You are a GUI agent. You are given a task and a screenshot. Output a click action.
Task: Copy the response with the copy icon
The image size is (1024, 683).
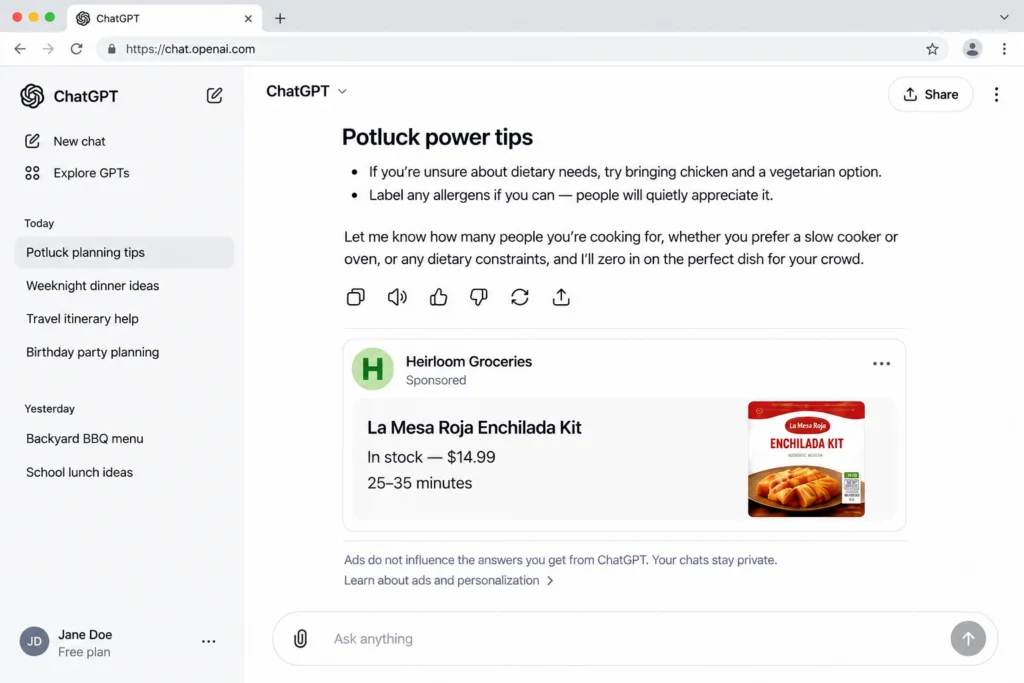[355, 297]
